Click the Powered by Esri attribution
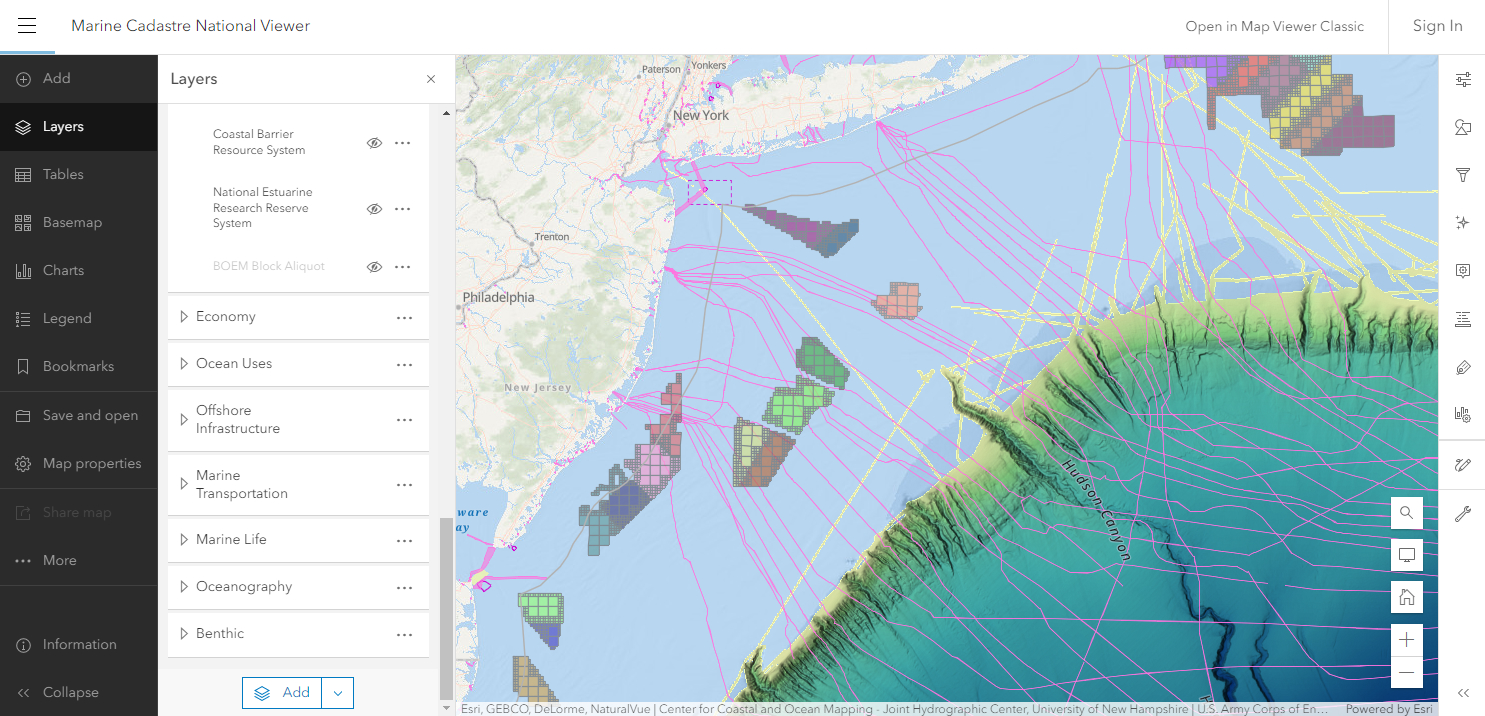The image size is (1485, 716). coord(1389,709)
